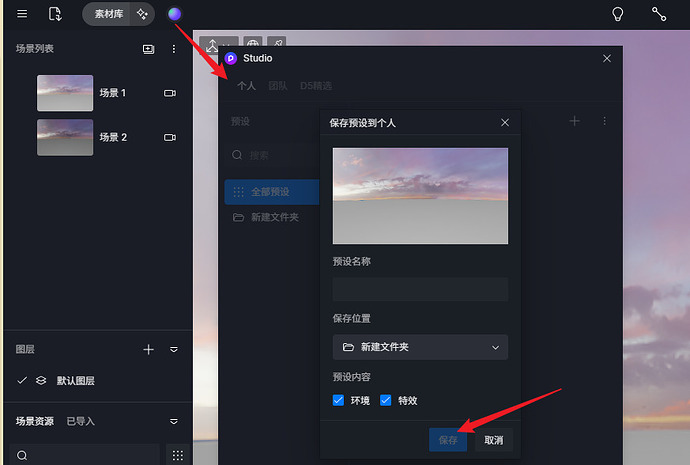Click the path tool icon at top right
This screenshot has width=690, height=465.
pos(659,14)
